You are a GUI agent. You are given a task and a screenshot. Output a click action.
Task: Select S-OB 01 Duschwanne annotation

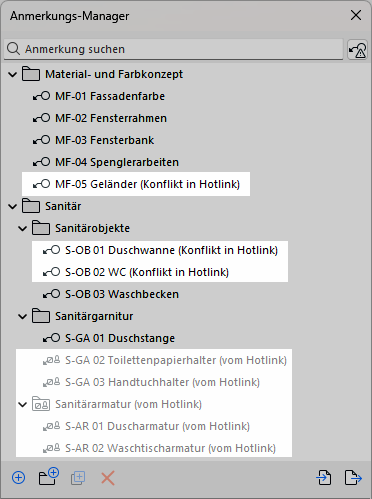click(160, 250)
